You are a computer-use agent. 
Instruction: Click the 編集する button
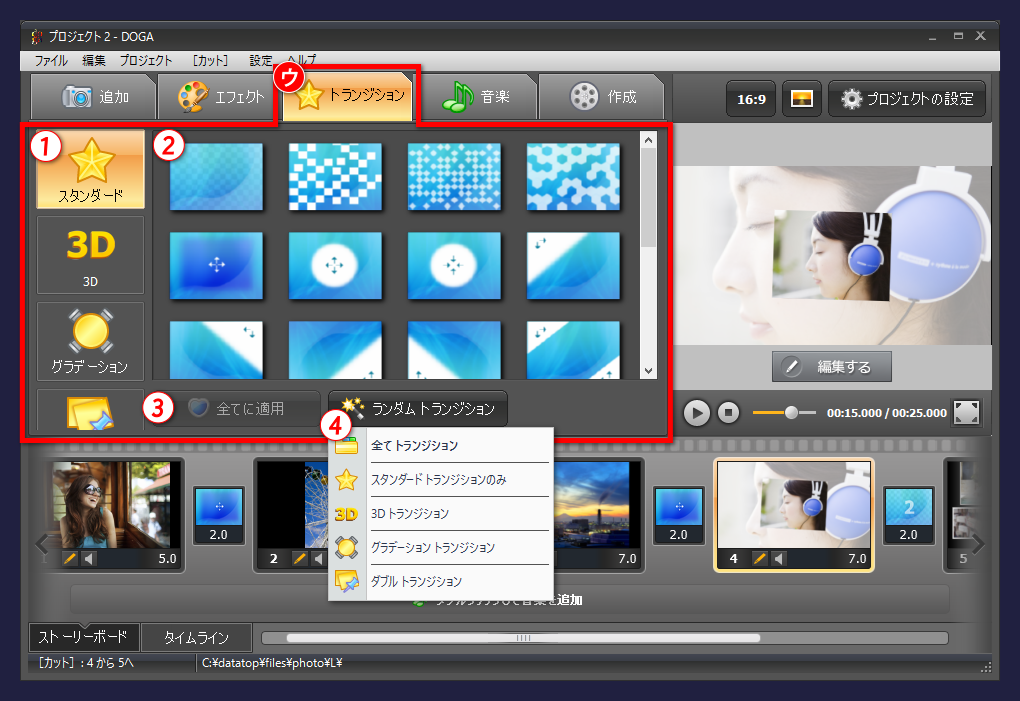tap(831, 367)
